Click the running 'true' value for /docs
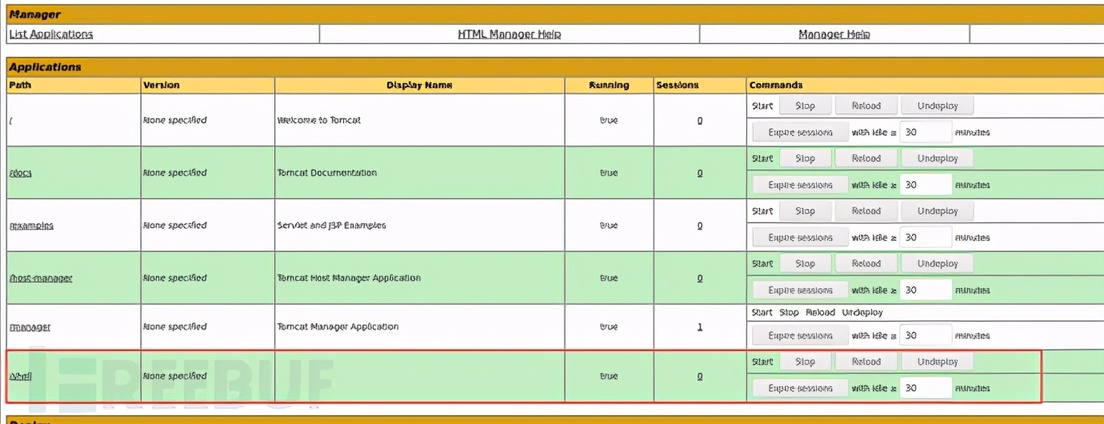Image resolution: width=1104 pixels, height=424 pixels. click(609, 173)
